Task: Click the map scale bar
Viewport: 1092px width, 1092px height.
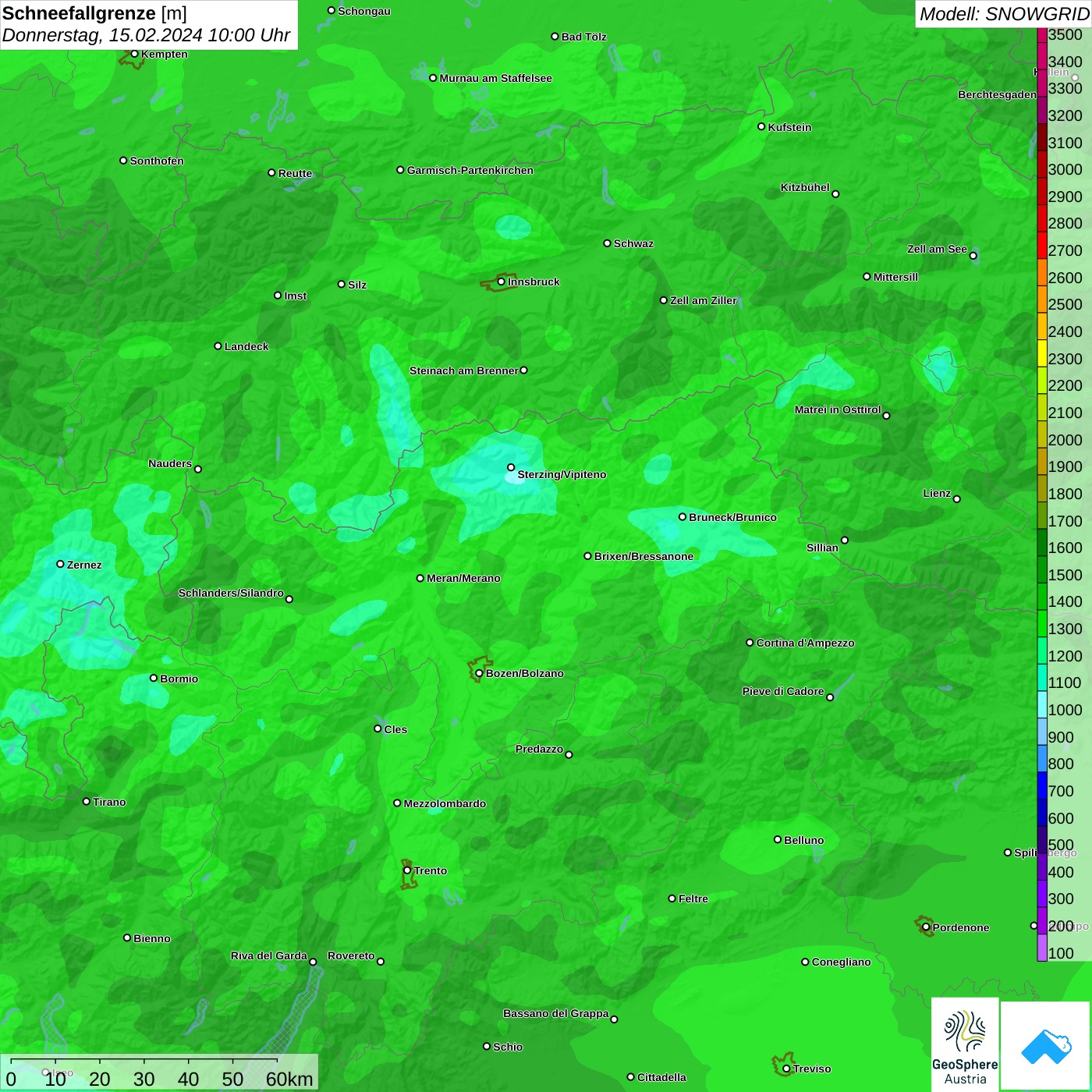Action: pos(159,1072)
